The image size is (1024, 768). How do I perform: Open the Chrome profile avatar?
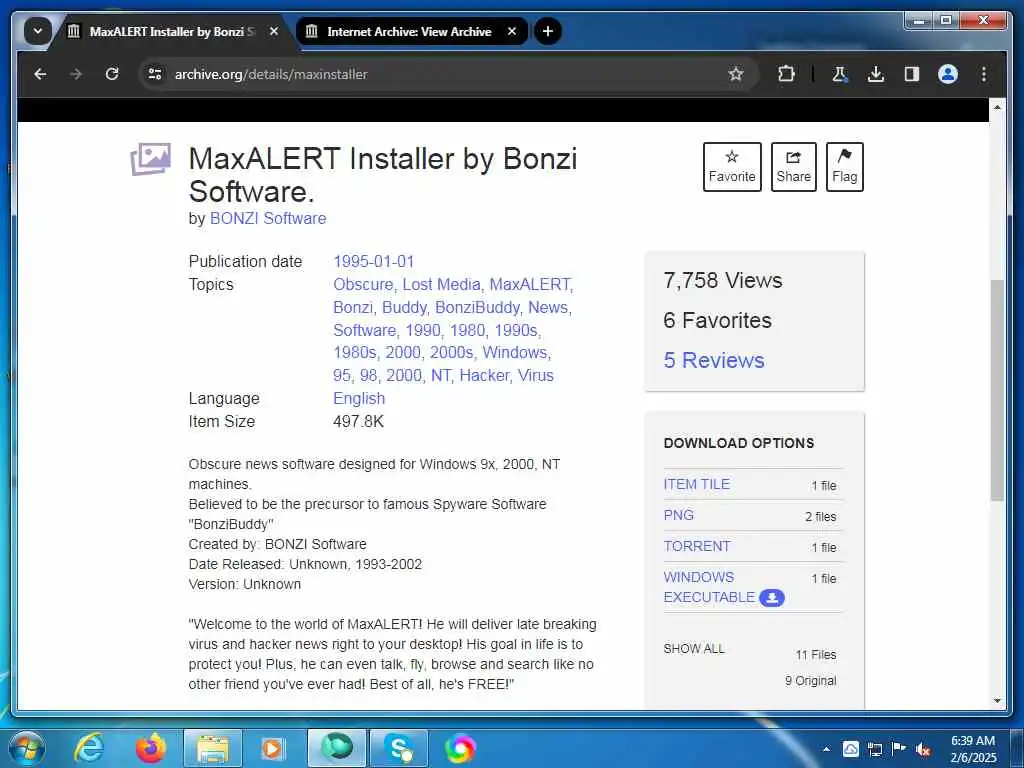[948, 74]
